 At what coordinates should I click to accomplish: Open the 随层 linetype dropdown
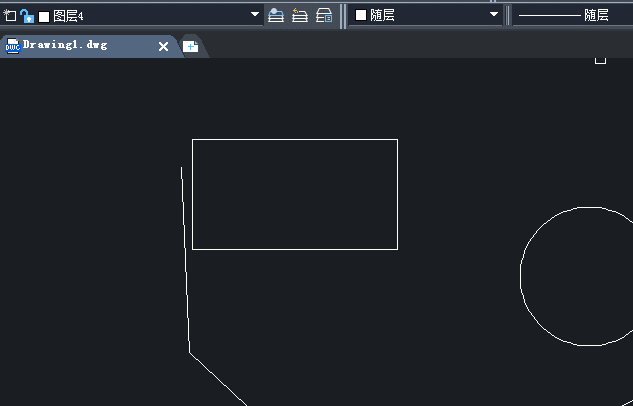pos(572,15)
